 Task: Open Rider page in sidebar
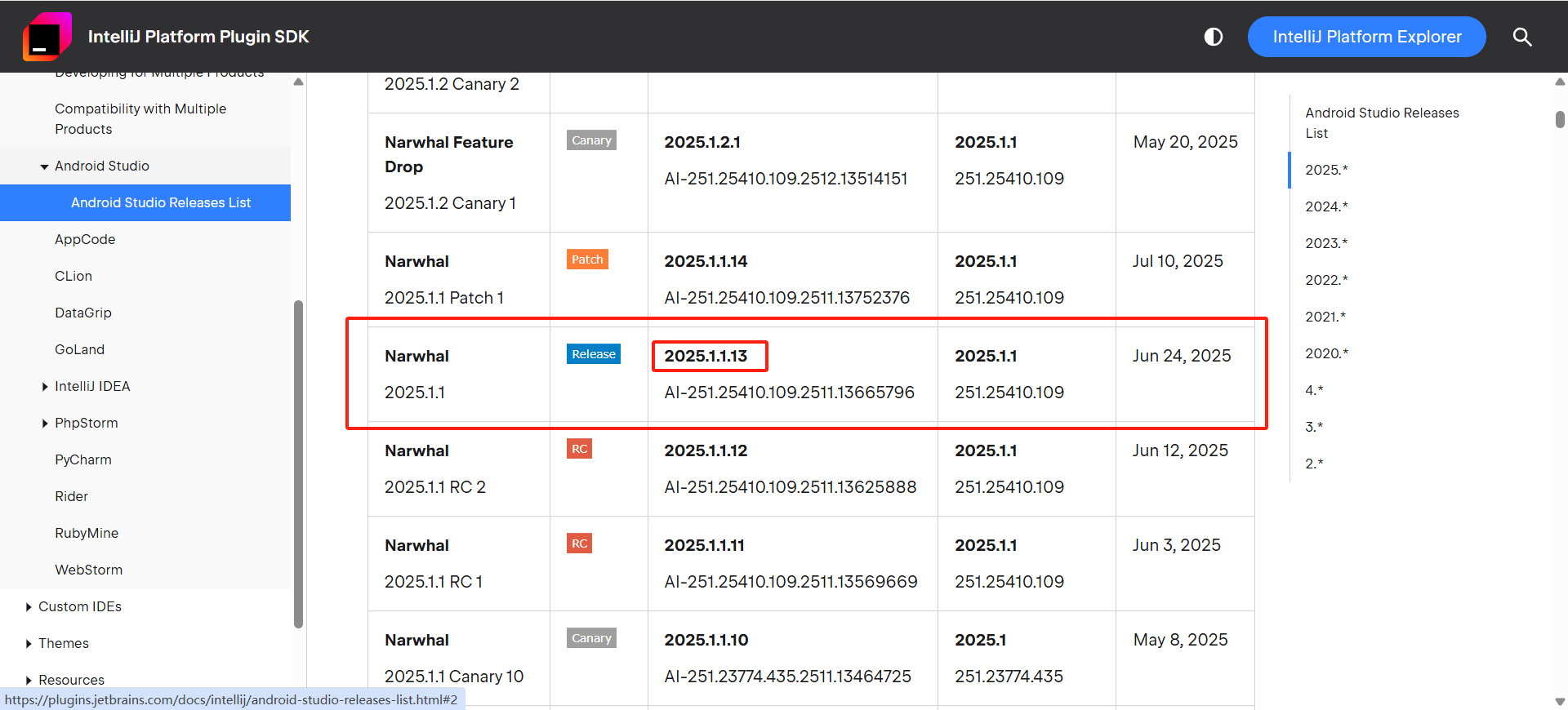point(71,496)
